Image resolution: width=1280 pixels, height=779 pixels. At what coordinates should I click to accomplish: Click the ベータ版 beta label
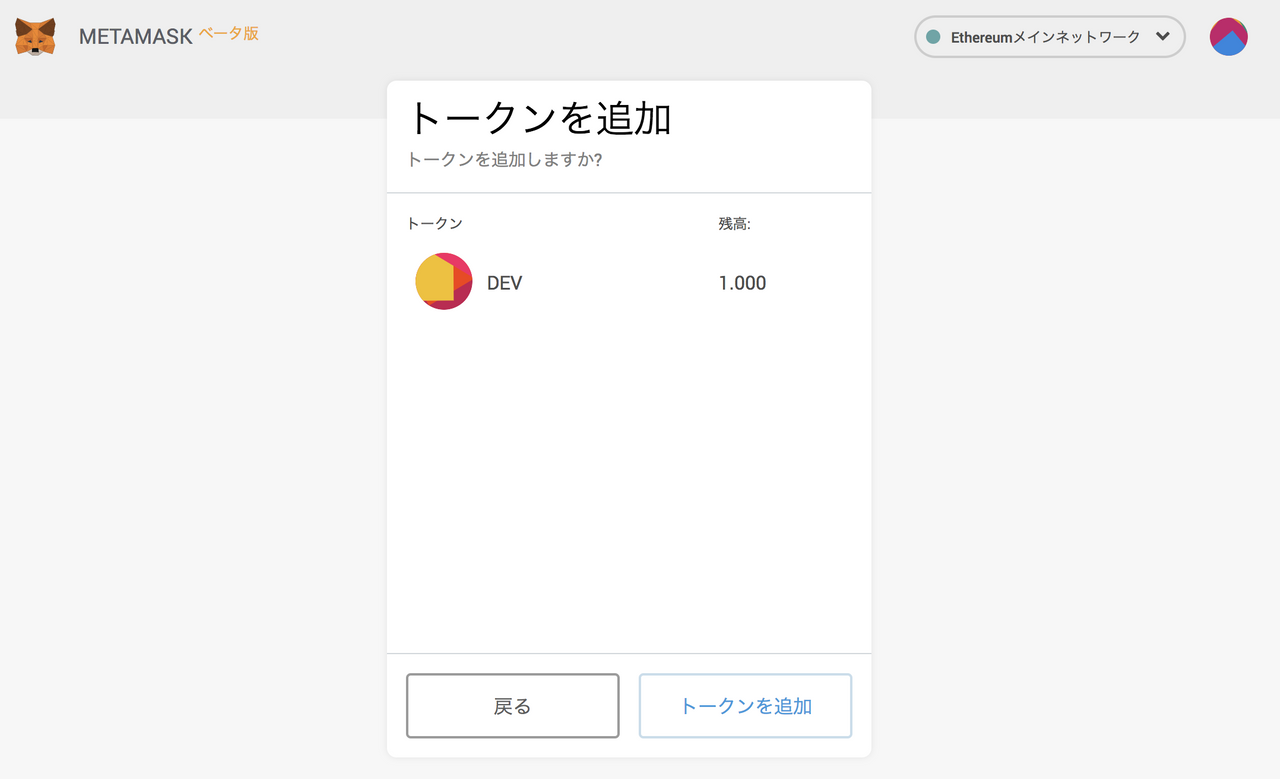229,33
